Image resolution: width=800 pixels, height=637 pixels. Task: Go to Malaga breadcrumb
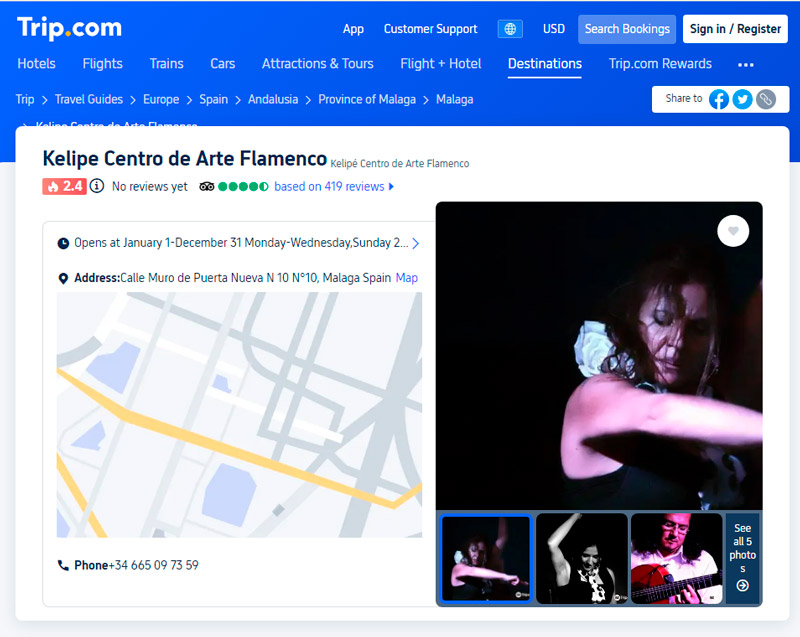tap(455, 99)
